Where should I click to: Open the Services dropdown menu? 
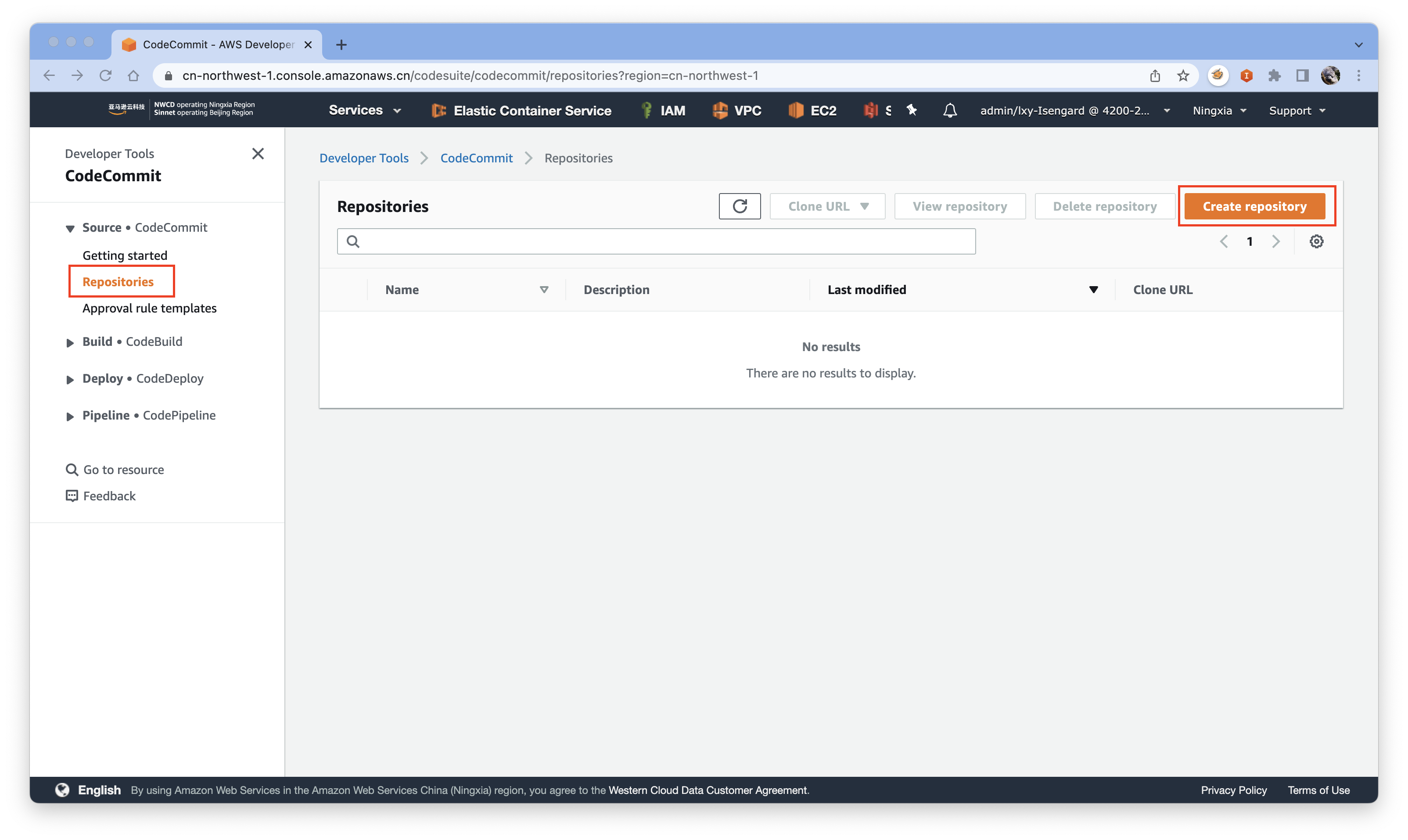coord(364,111)
